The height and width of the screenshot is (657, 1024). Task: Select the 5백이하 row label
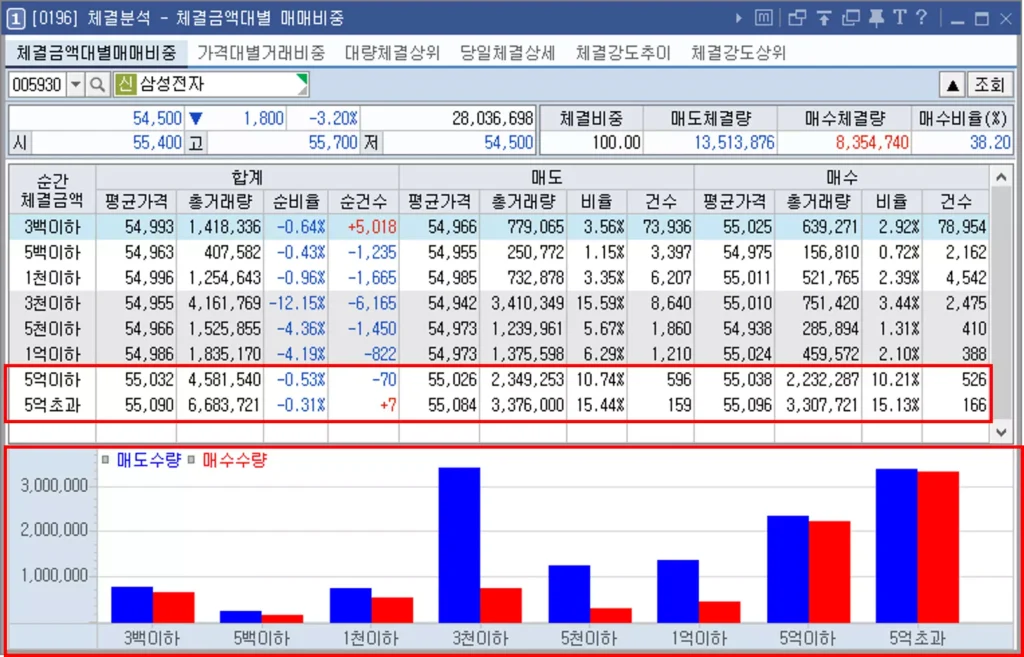[x=52, y=253]
